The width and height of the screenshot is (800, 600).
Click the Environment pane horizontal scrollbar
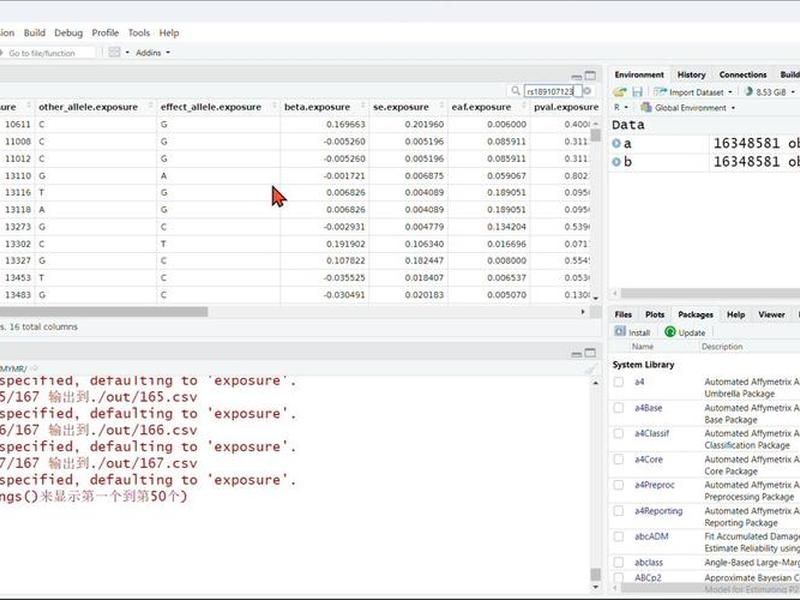pyautogui.click(x=710, y=293)
